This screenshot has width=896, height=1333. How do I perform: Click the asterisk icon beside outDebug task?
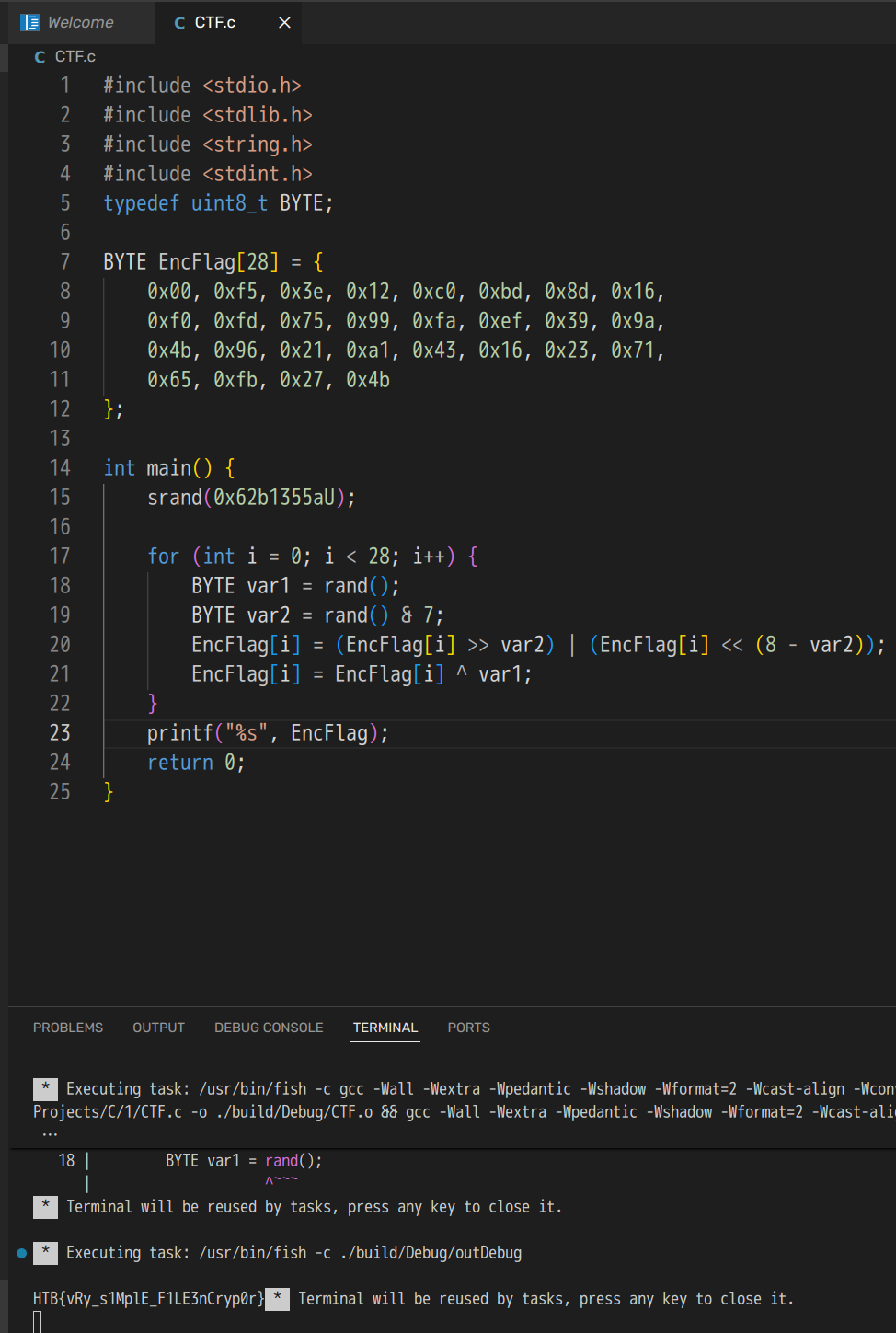[x=45, y=1253]
